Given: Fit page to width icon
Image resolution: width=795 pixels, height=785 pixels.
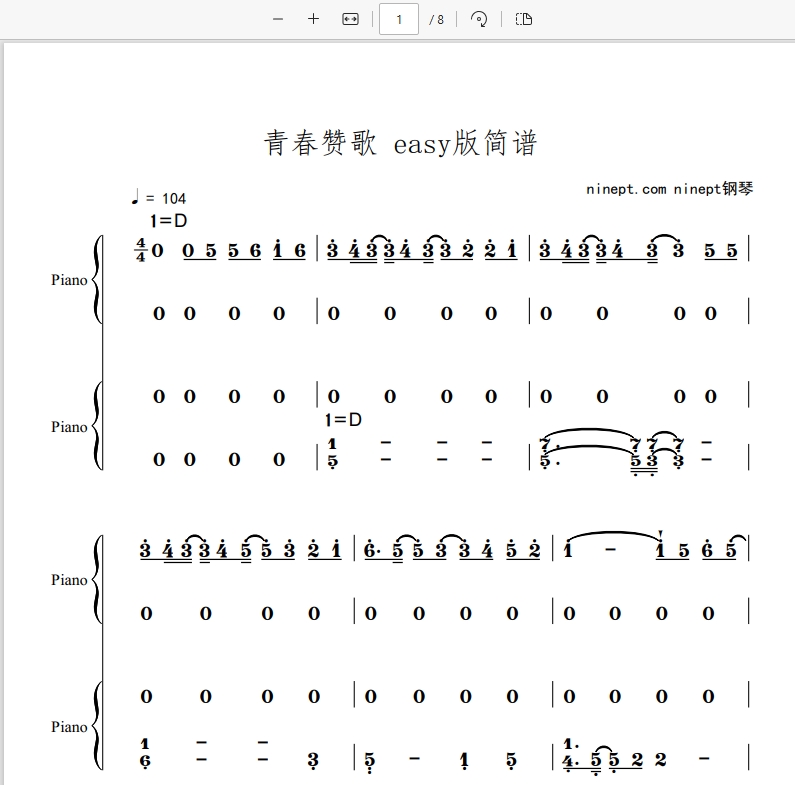Looking at the screenshot, I should [x=350, y=19].
